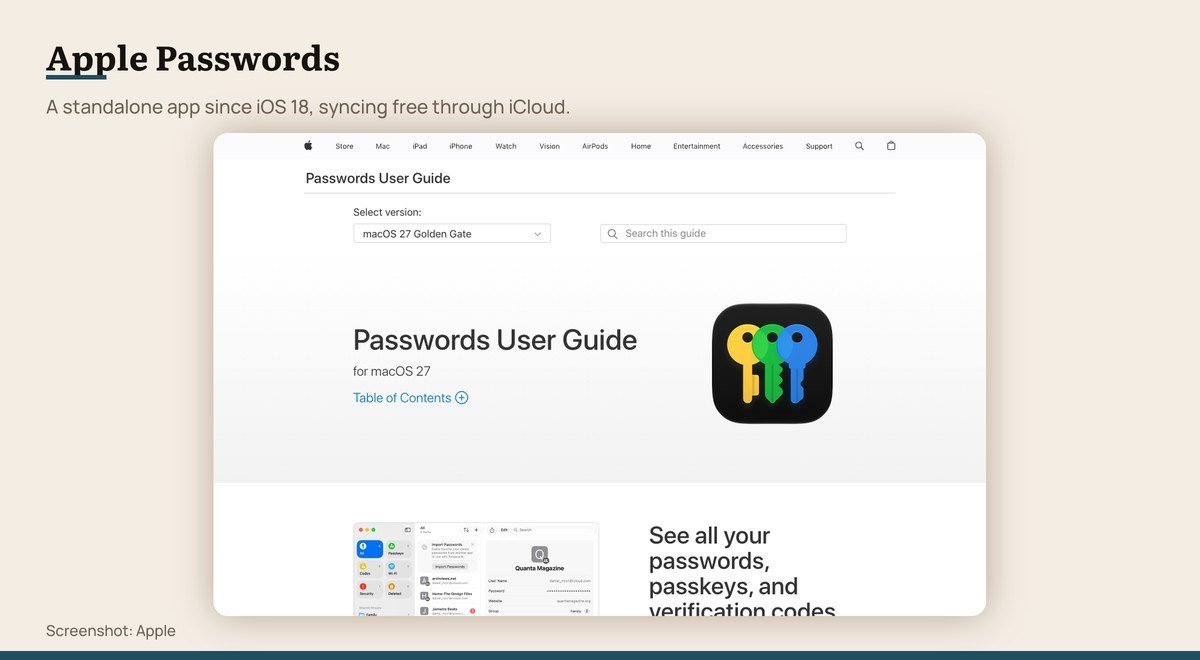Click the magnifier inside the Search this guide field

tap(613, 234)
